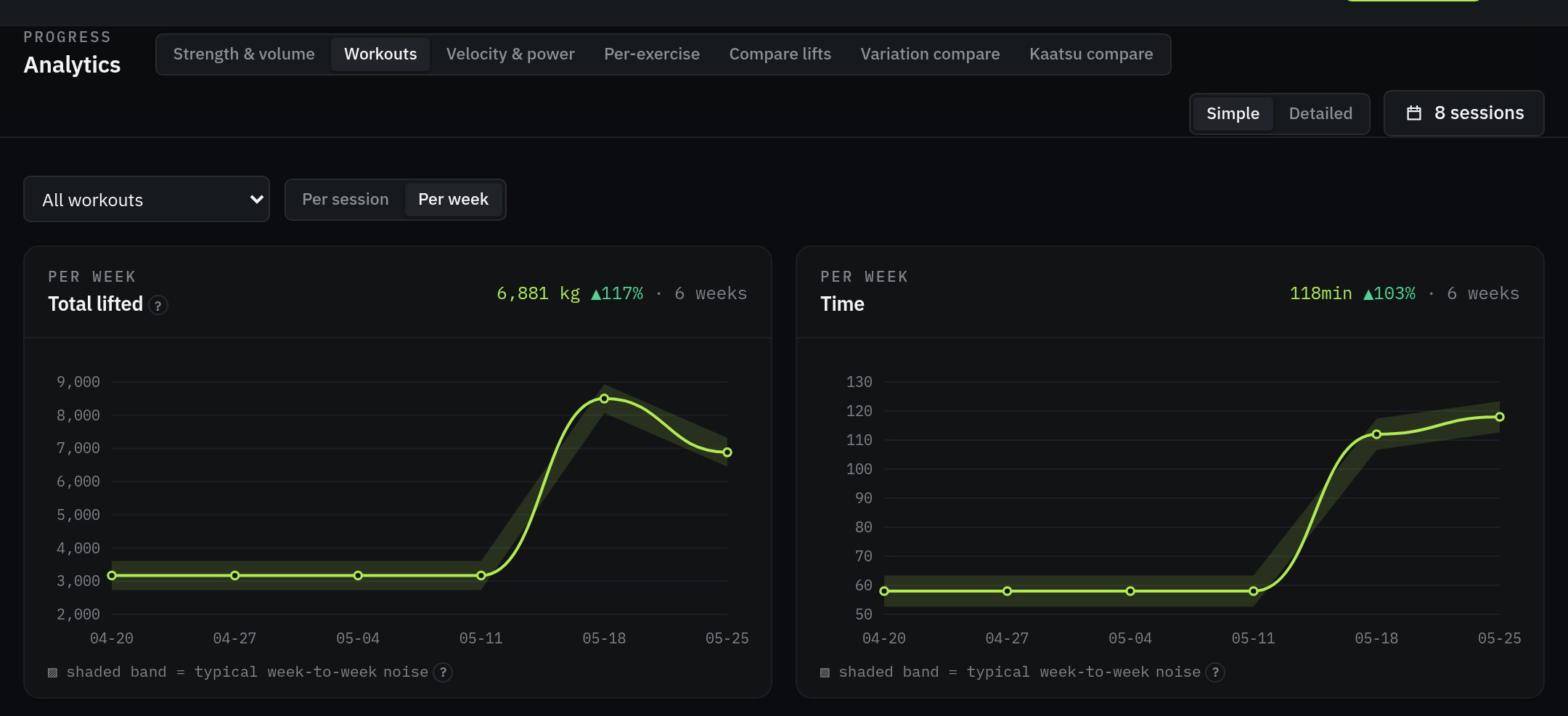Click the shaded band legend icon under the Time chart

click(825, 672)
